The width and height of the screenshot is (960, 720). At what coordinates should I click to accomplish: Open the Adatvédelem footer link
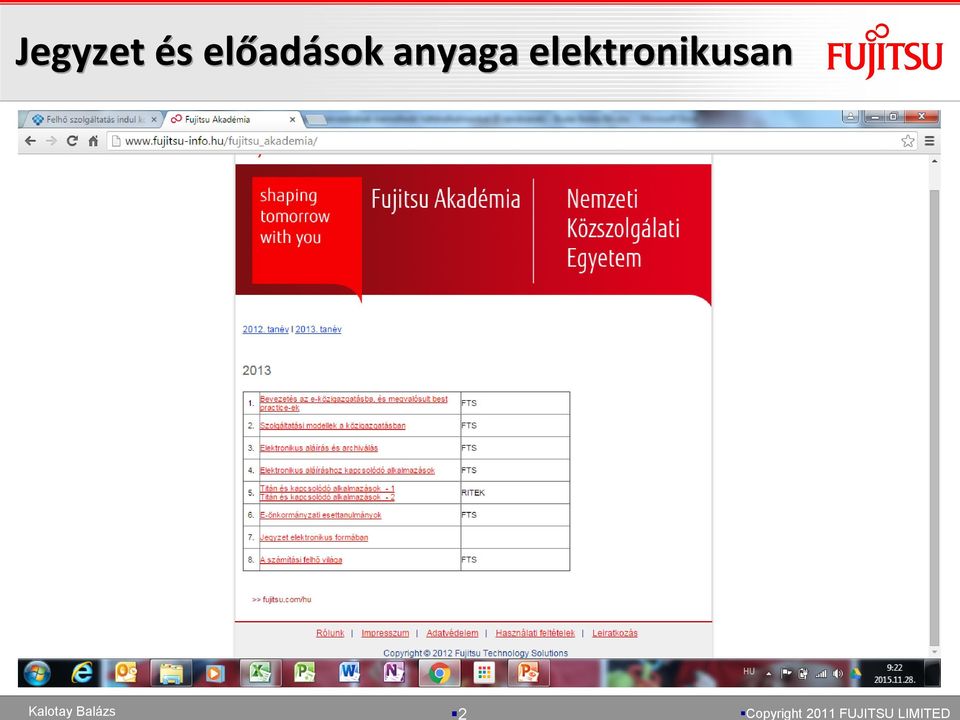pyautogui.click(x=452, y=633)
